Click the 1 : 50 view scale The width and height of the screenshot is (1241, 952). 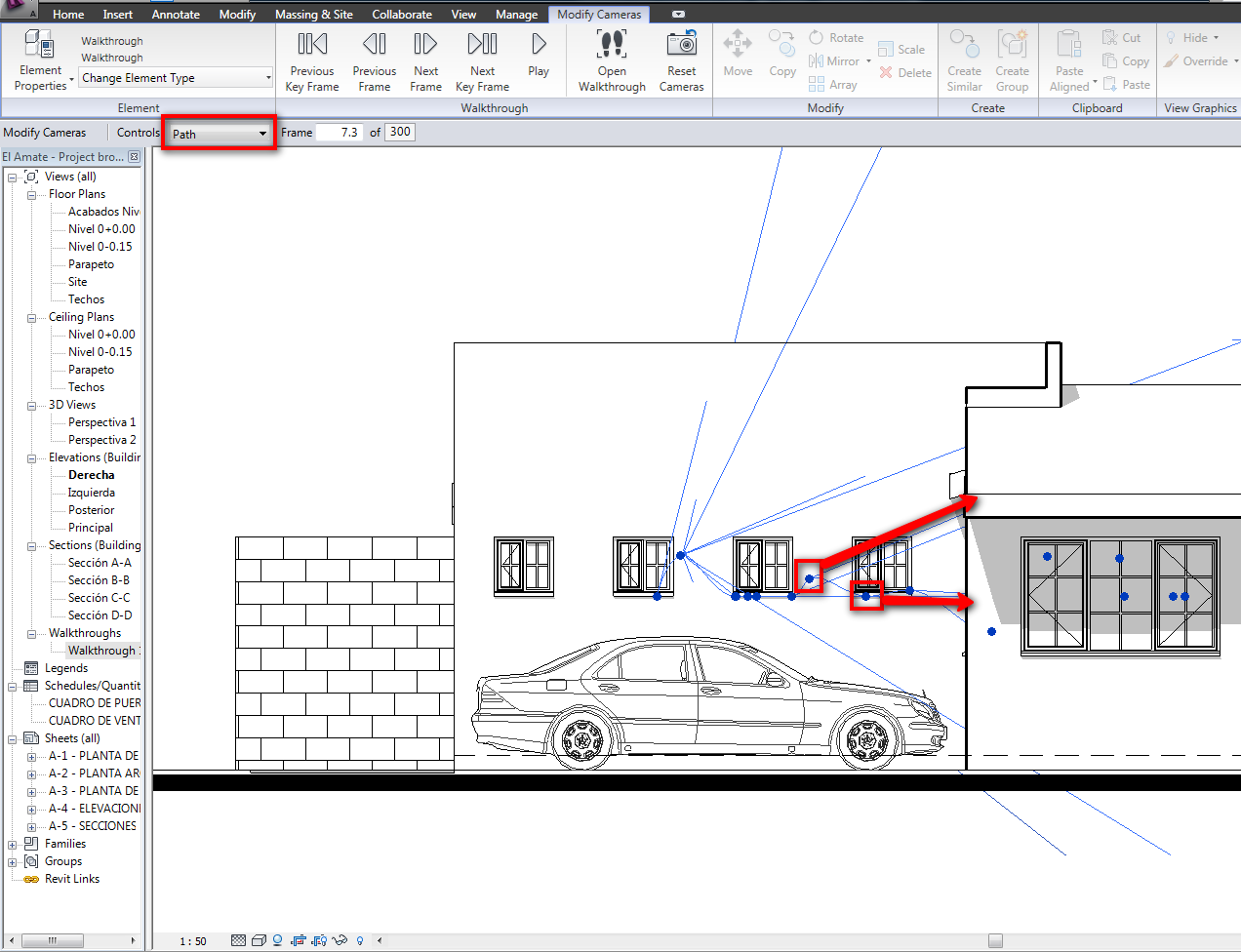click(x=193, y=941)
